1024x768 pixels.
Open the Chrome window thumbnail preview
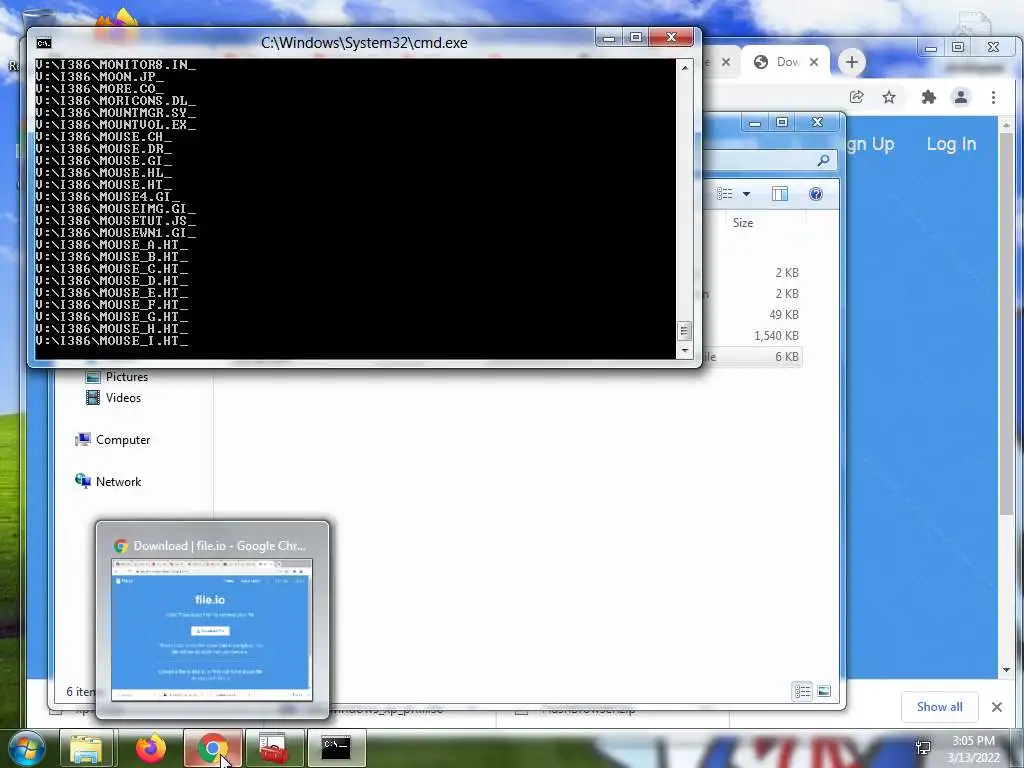point(212,630)
